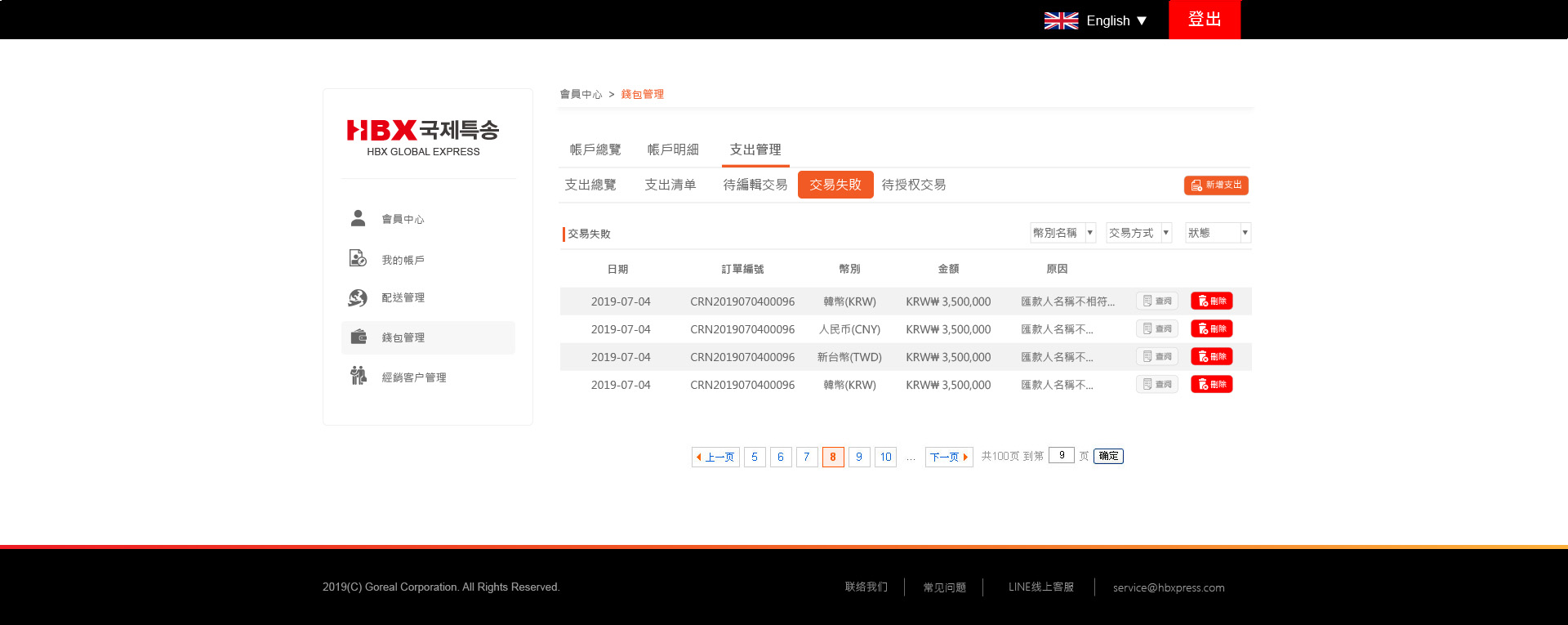Image resolution: width=1568 pixels, height=625 pixels.
Task: Click the 經銷客户管理 people icon
Action: coord(358,376)
